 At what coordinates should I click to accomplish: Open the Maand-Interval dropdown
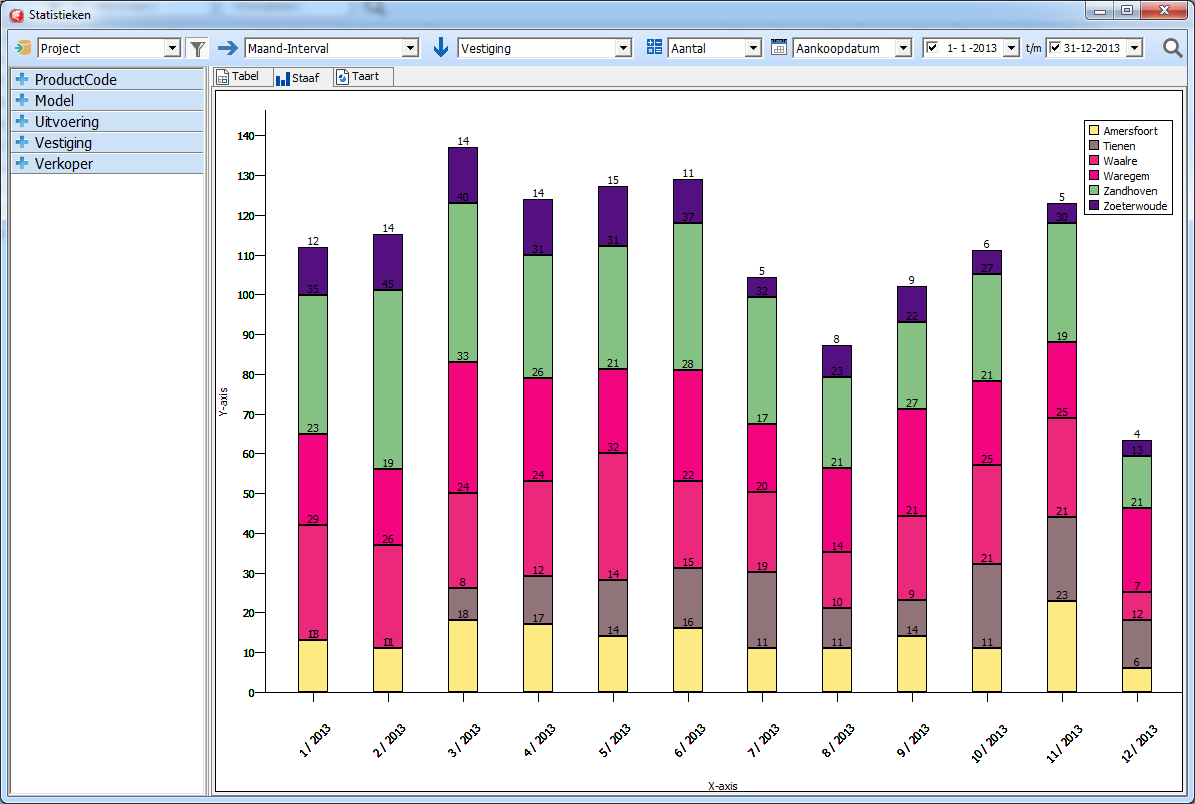pos(410,48)
